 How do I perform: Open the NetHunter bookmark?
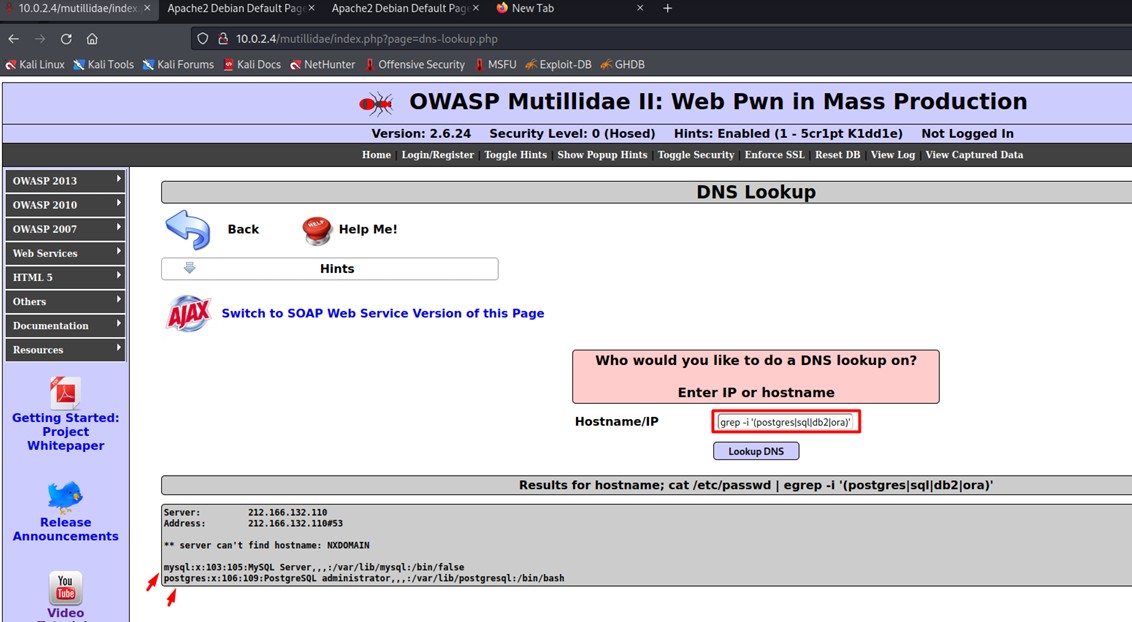(x=323, y=65)
